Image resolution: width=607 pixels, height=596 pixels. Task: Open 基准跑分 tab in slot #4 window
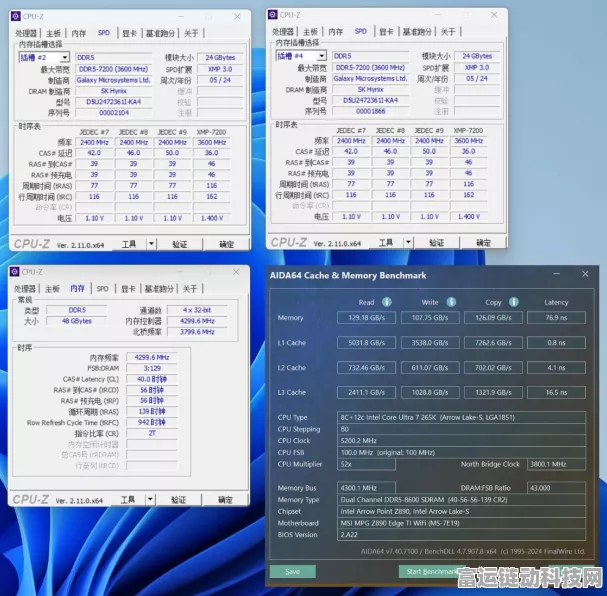[x=417, y=32]
